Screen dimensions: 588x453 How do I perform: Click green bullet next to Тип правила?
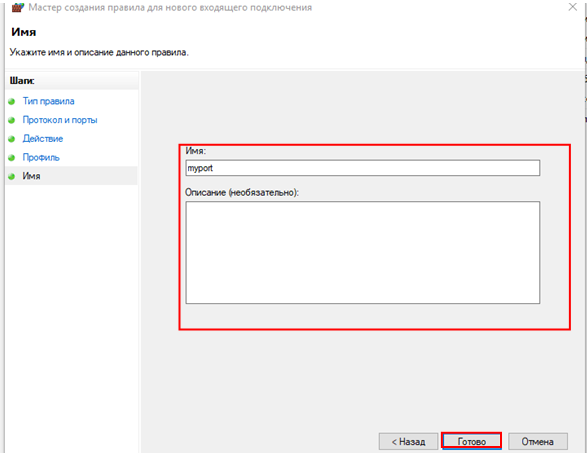12,101
